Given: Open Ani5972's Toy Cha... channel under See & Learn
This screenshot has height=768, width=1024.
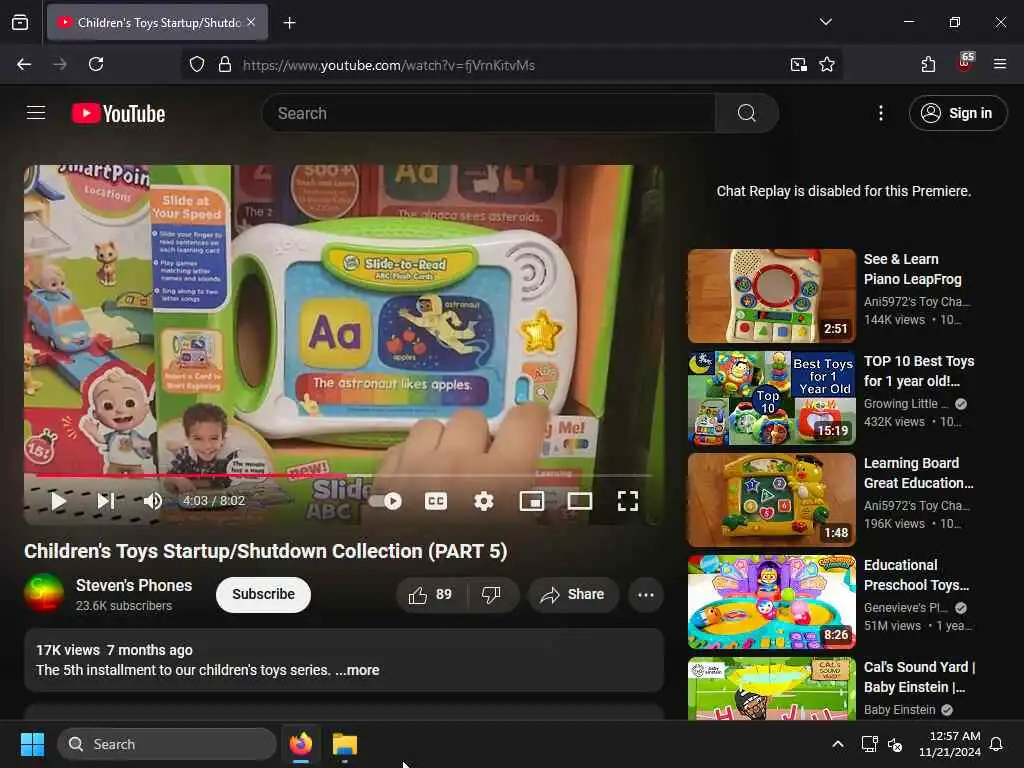Looking at the screenshot, I should 917,302.
